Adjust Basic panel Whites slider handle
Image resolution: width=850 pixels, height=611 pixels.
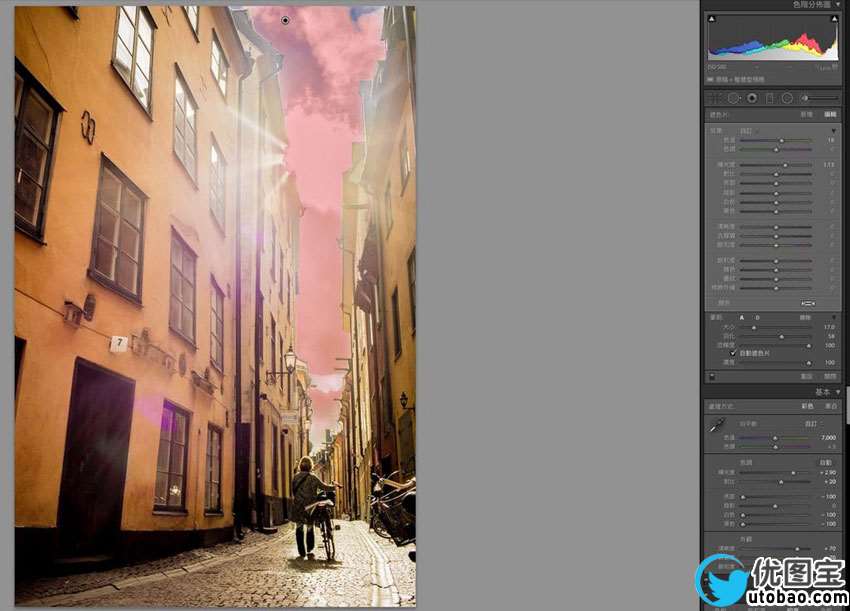[743, 515]
